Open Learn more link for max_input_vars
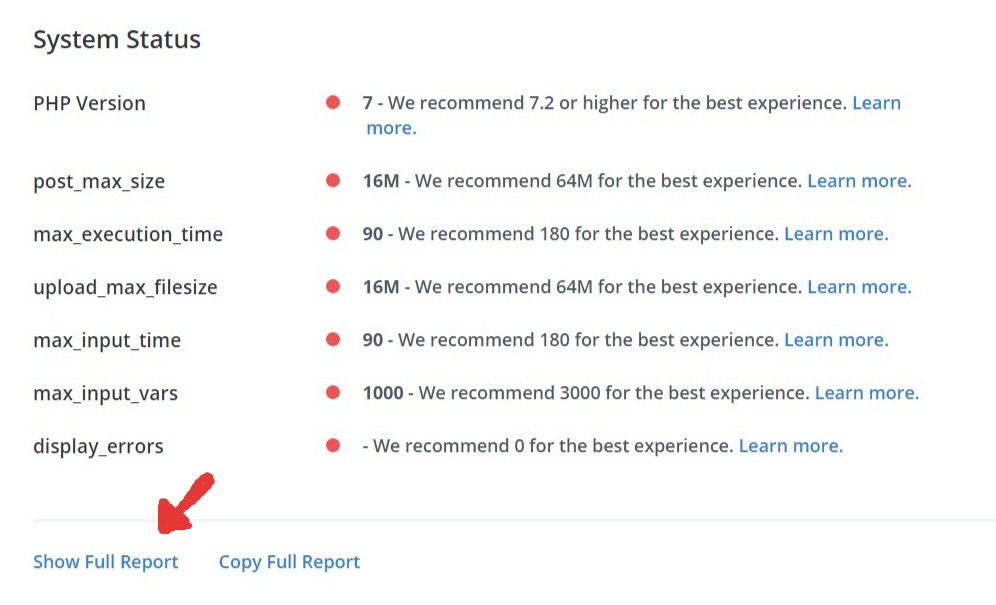 click(866, 393)
